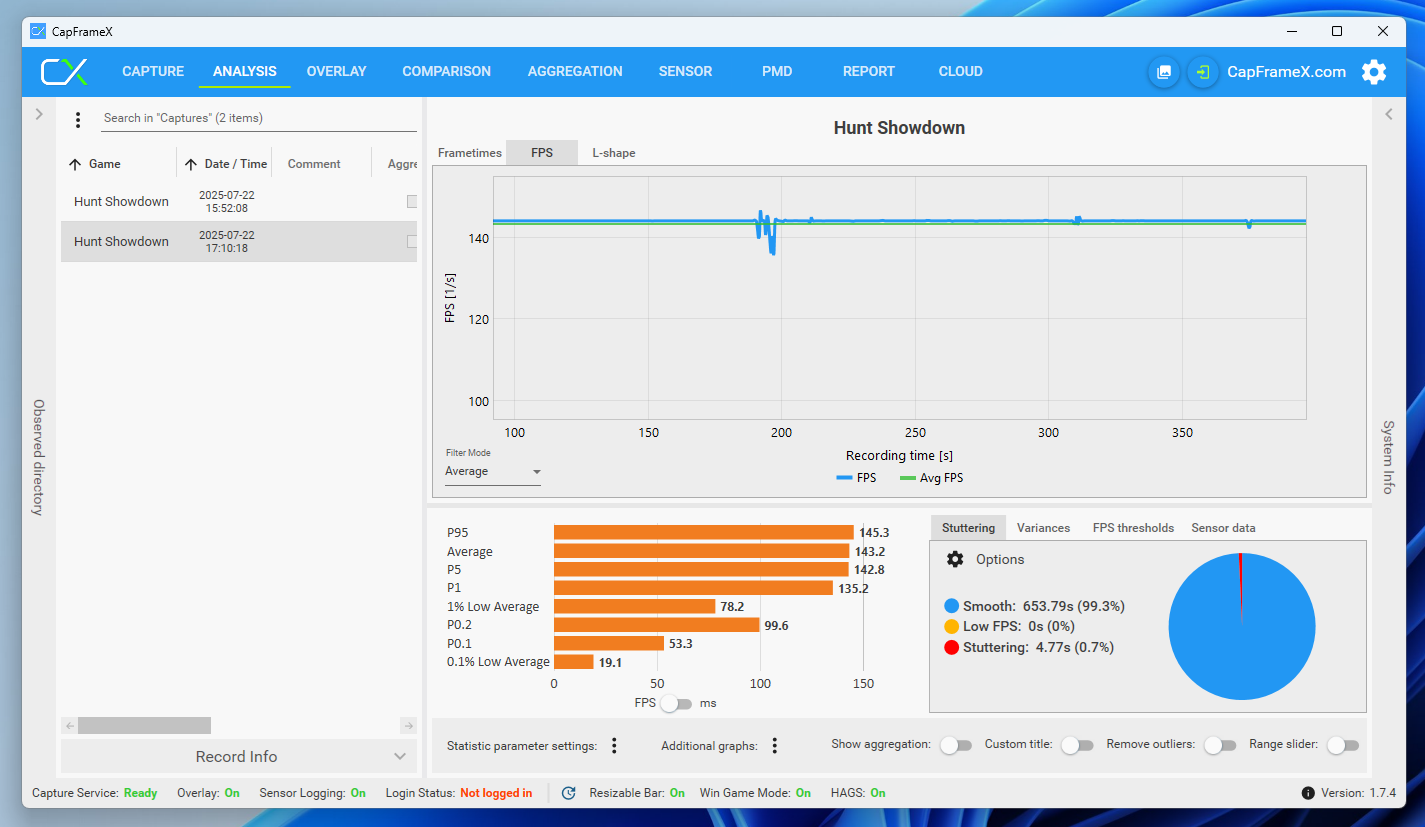
Task: Click the screenshot gallery icon in header
Action: tap(1163, 72)
